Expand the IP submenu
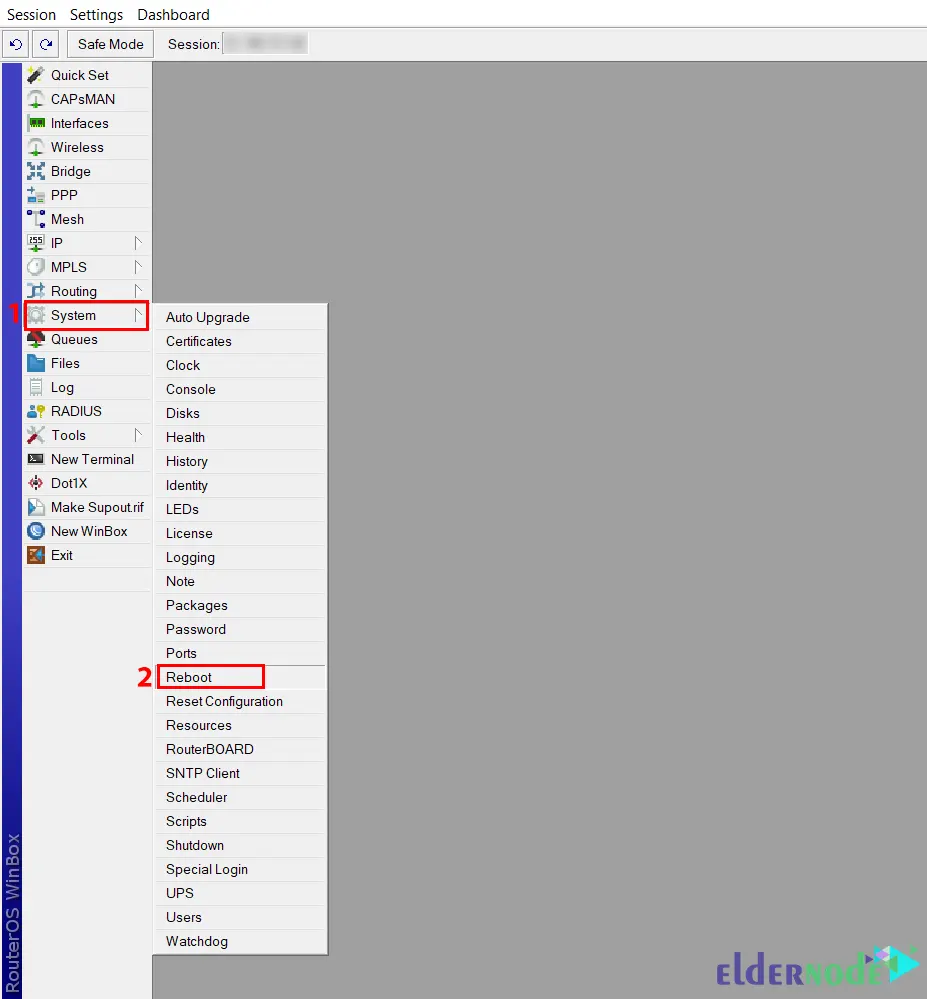Image resolution: width=927 pixels, height=999 pixels. 58,242
